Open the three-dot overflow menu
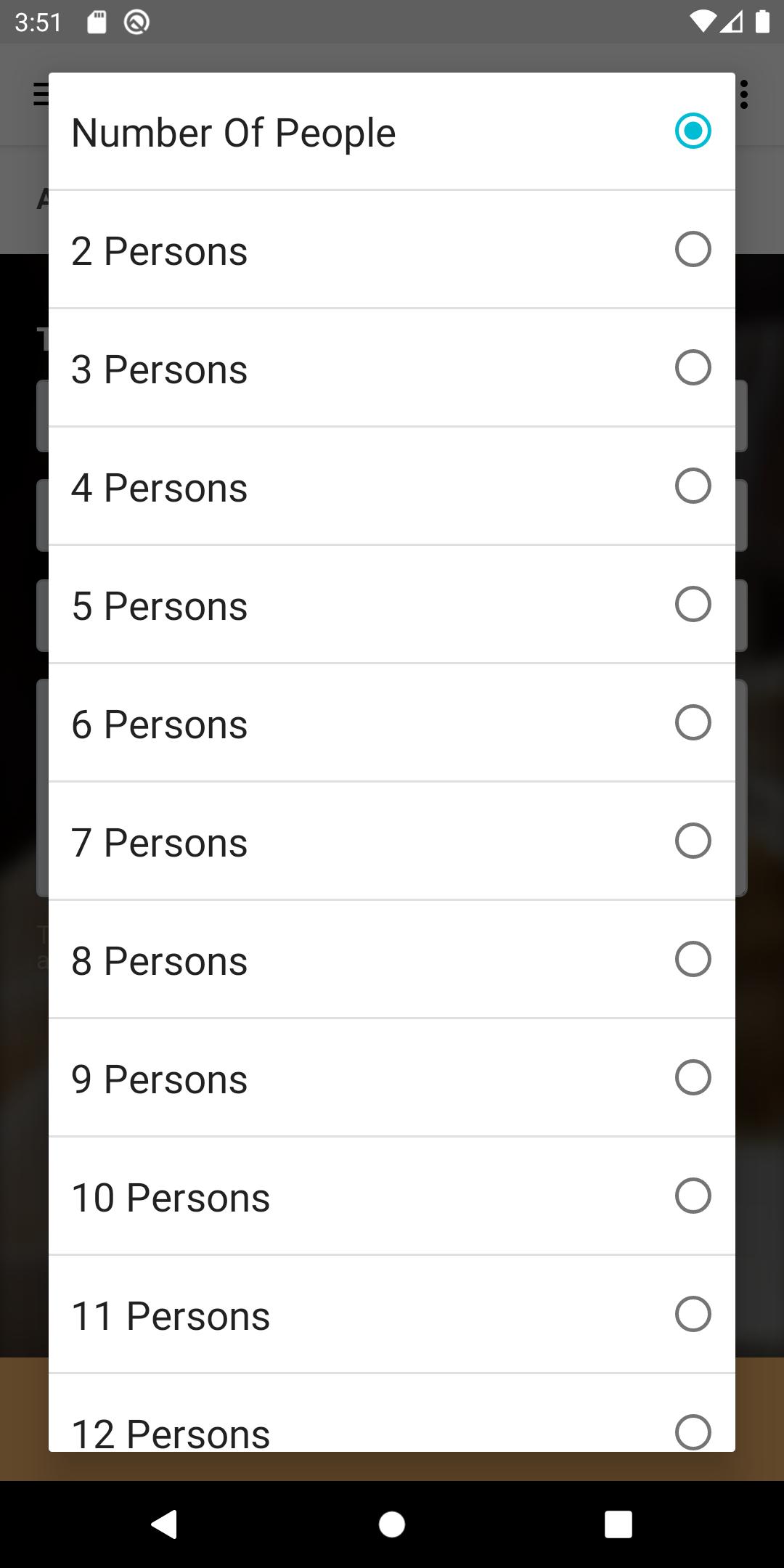Image resolution: width=784 pixels, height=1568 pixels. [744, 94]
